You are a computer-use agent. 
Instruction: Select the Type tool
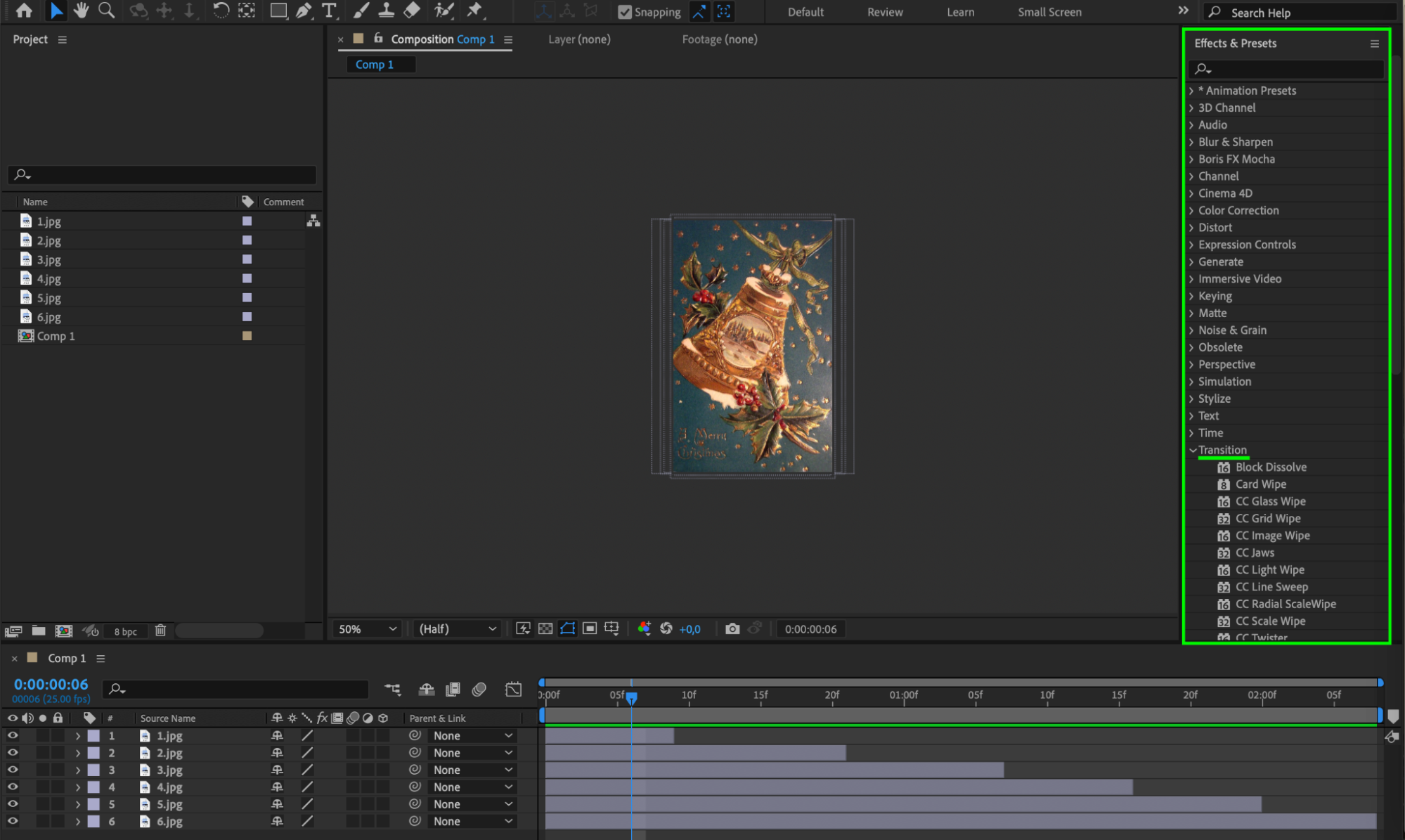point(329,11)
